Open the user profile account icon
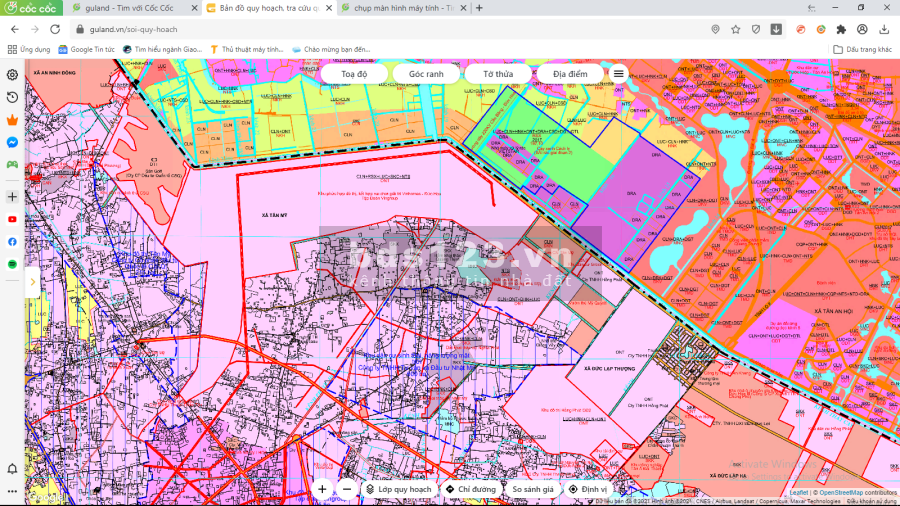This screenshot has height=506, width=900. [862, 29]
